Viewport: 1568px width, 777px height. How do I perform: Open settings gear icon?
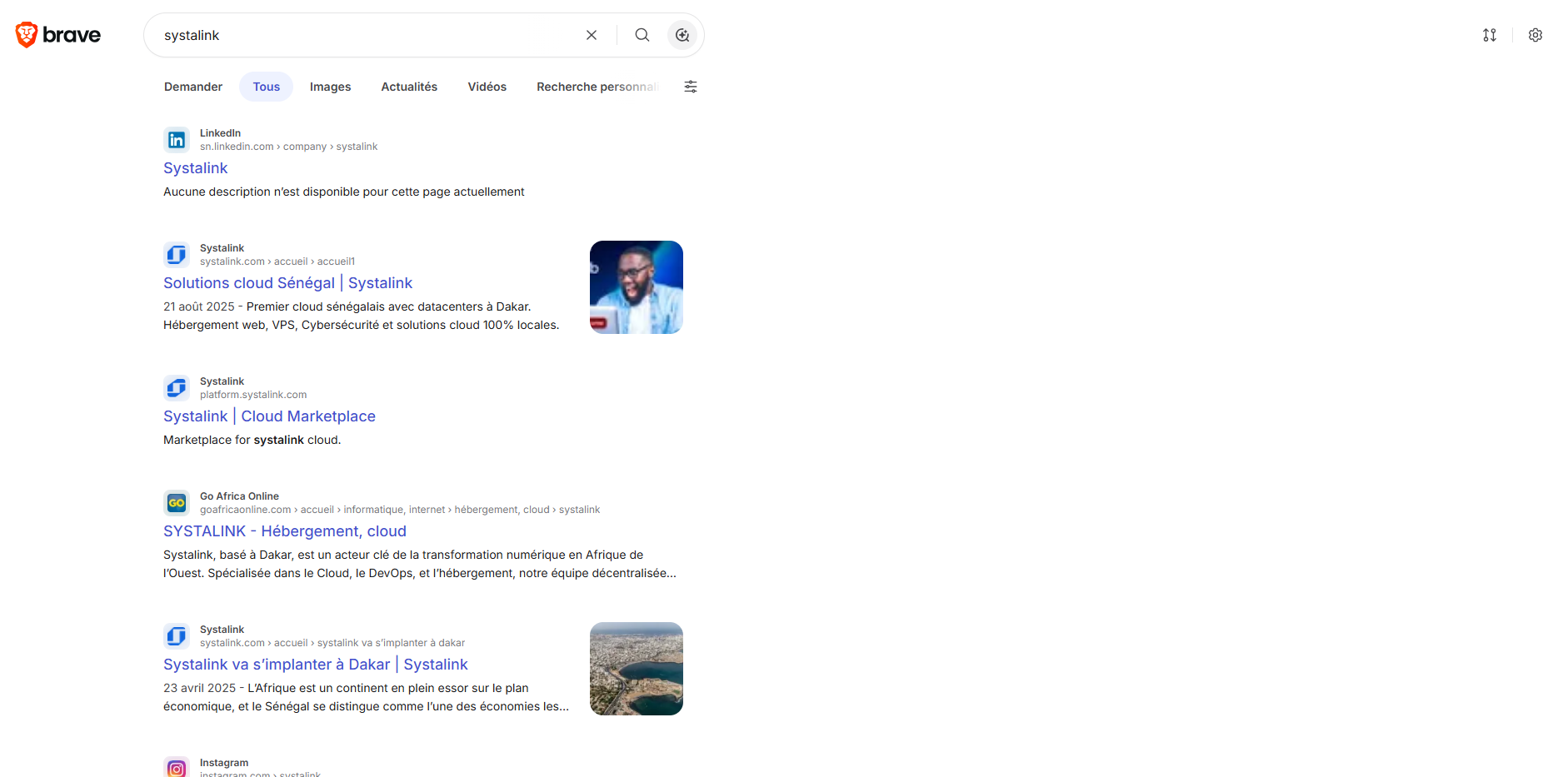(x=1536, y=35)
